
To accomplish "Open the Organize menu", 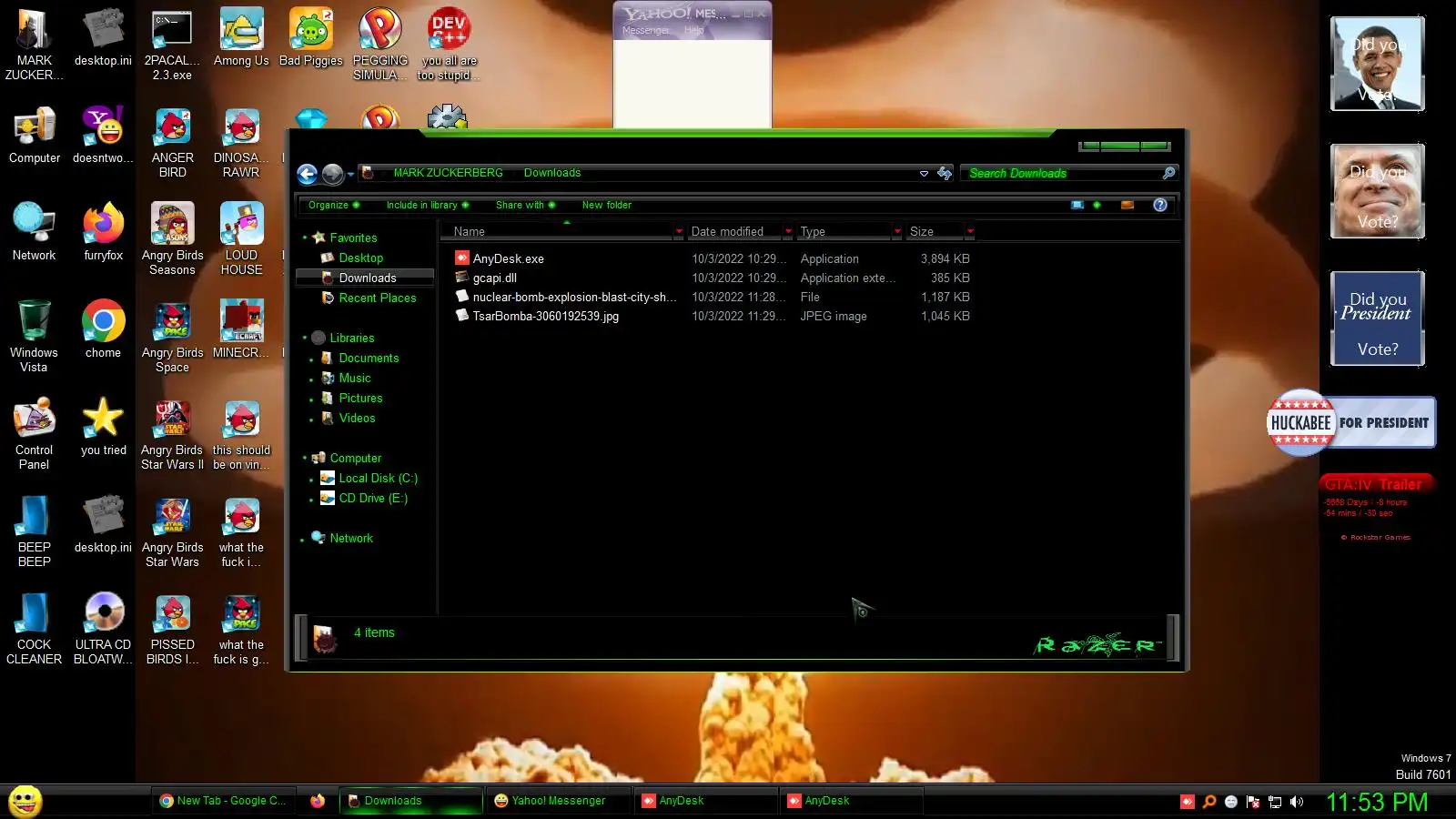I will coord(333,205).
